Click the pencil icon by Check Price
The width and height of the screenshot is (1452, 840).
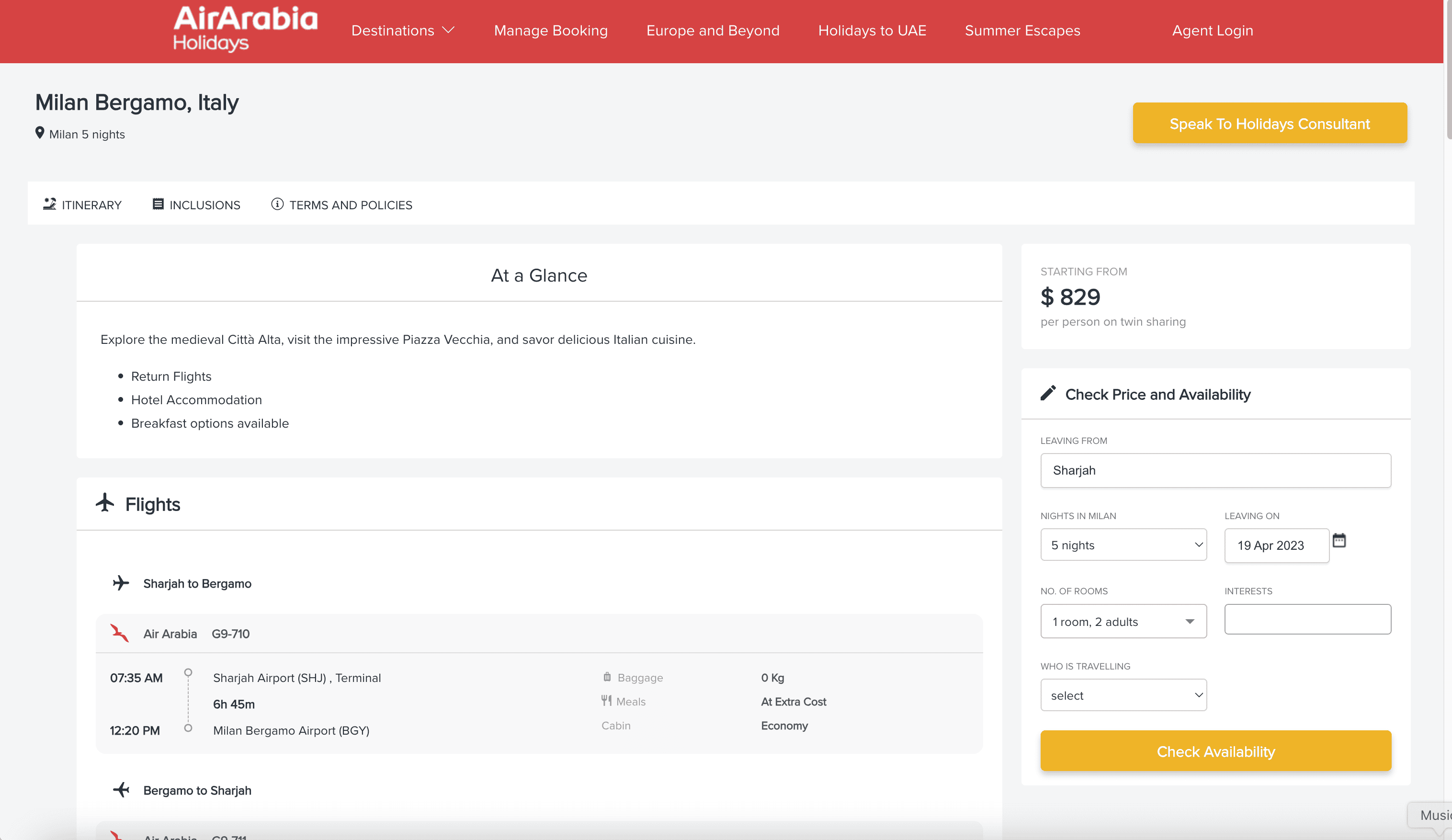[1048, 394]
